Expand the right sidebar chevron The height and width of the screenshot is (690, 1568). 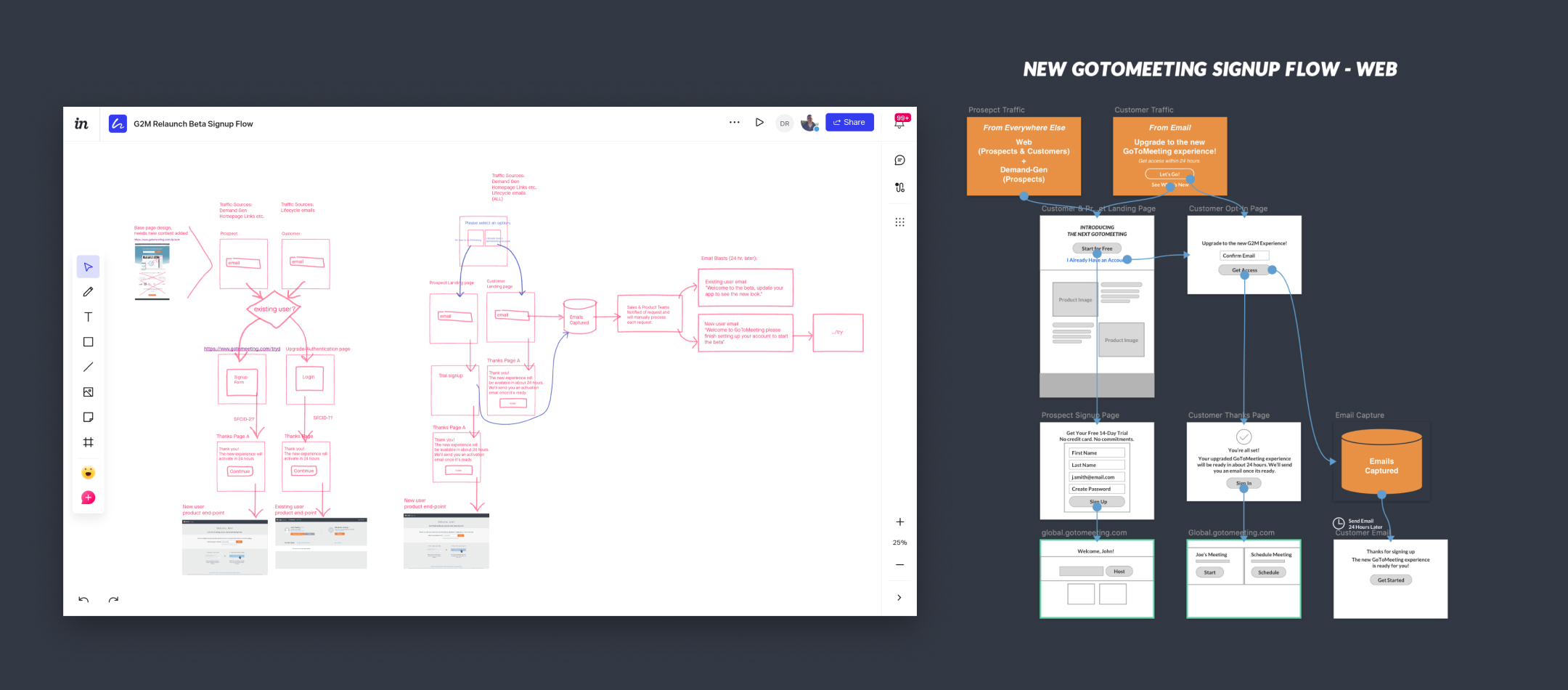(x=899, y=598)
